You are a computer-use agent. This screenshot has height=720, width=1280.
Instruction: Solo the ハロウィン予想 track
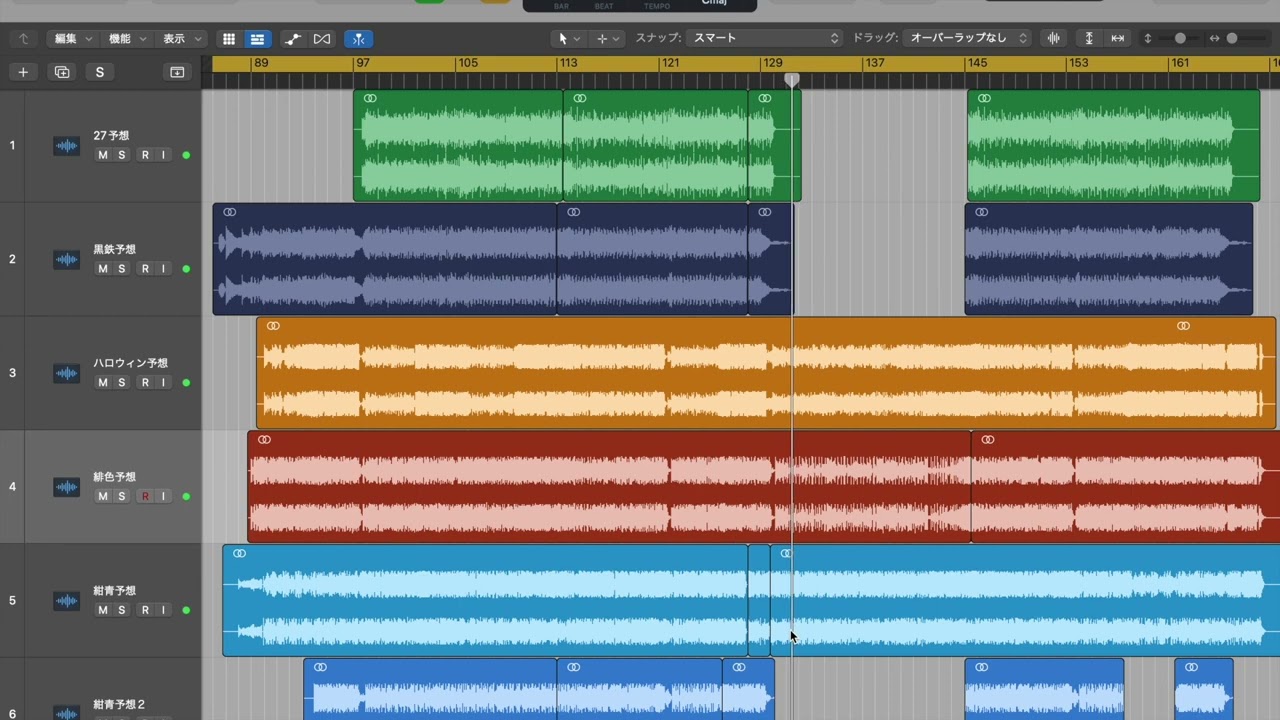tap(122, 383)
